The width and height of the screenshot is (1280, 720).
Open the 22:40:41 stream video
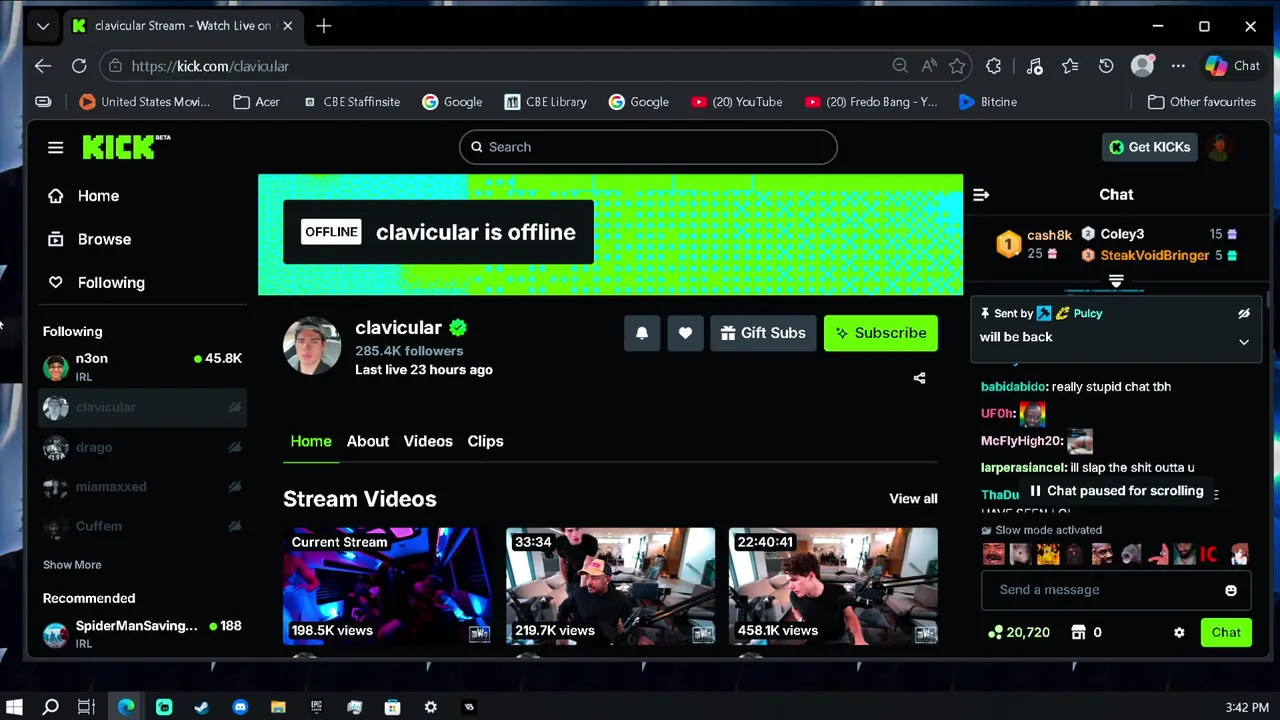833,586
